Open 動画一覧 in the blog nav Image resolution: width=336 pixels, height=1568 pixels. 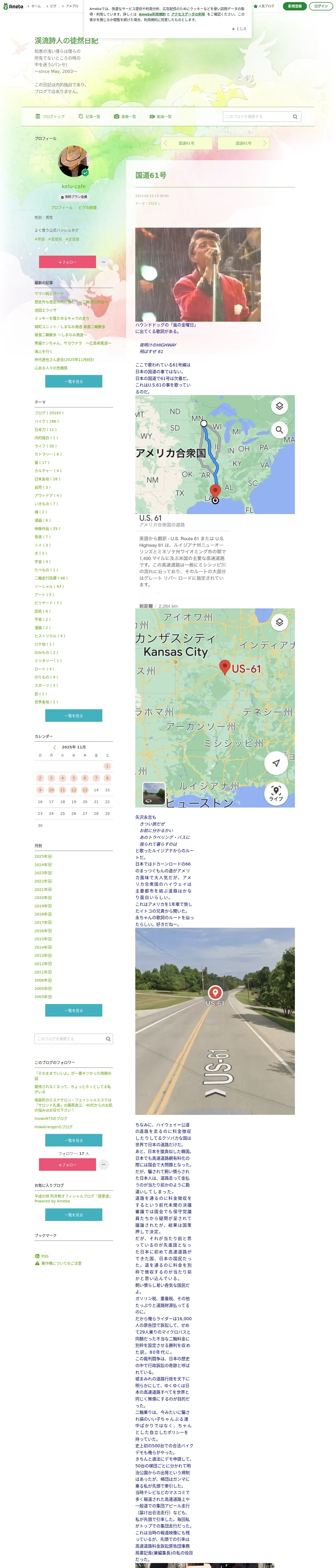pyautogui.click(x=160, y=116)
